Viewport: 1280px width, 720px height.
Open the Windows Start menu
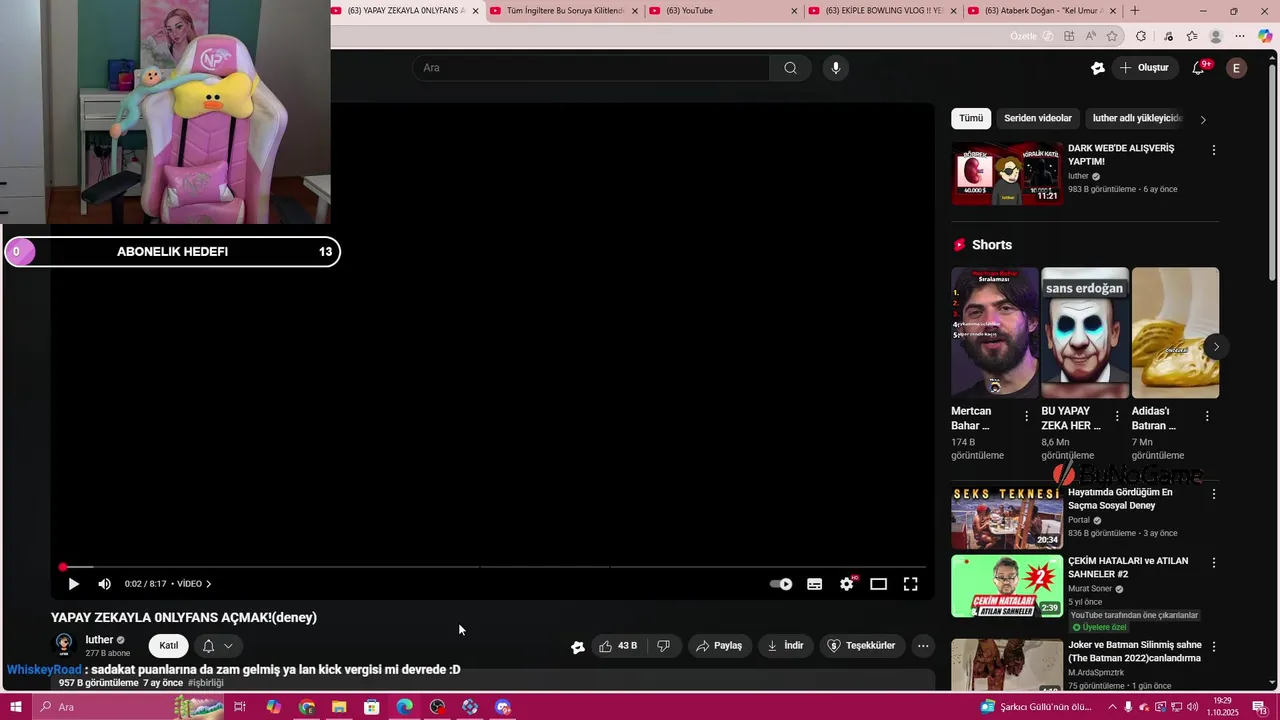(x=16, y=707)
